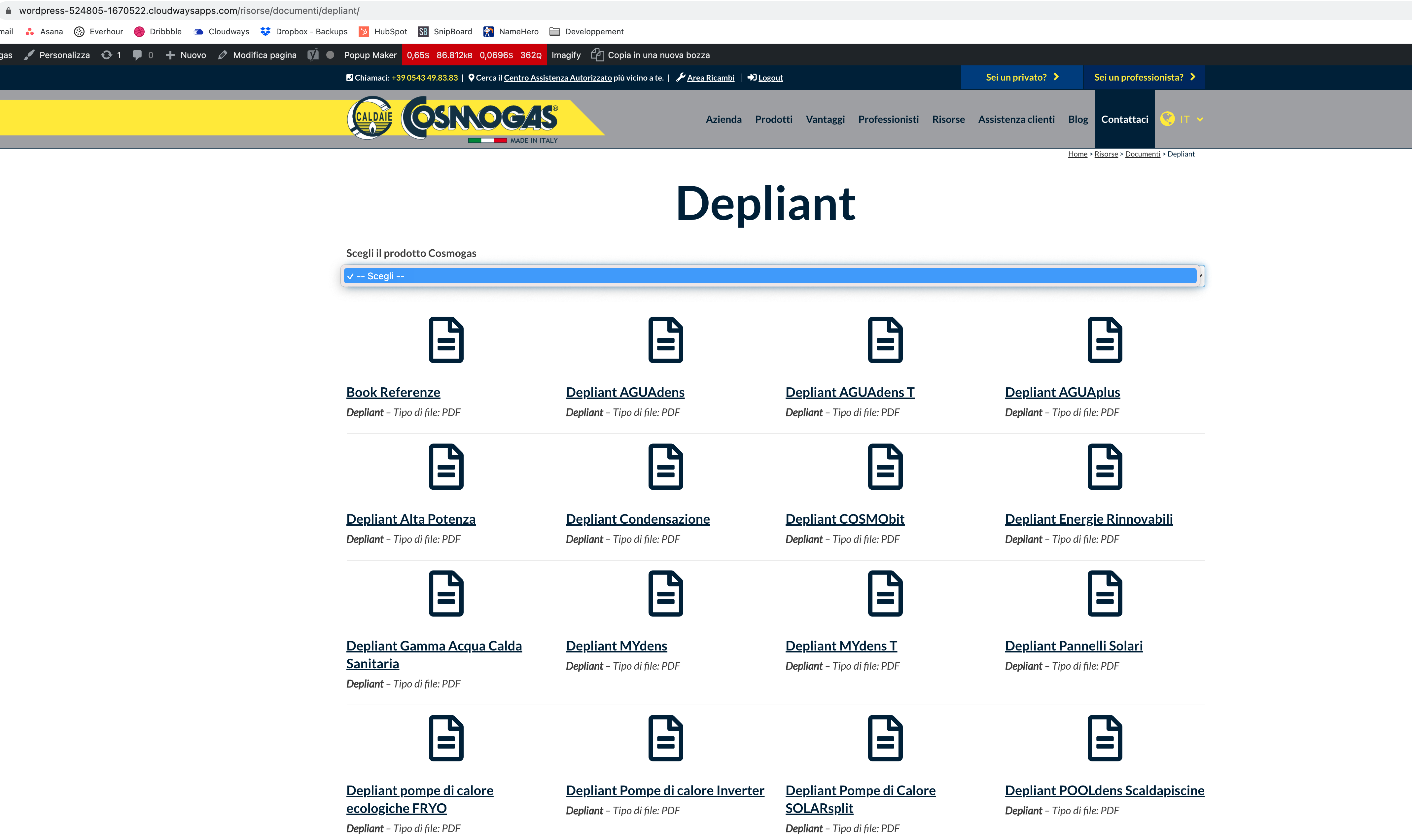This screenshot has width=1412, height=840.
Task: Open the Professionisti menu
Action: pos(888,119)
